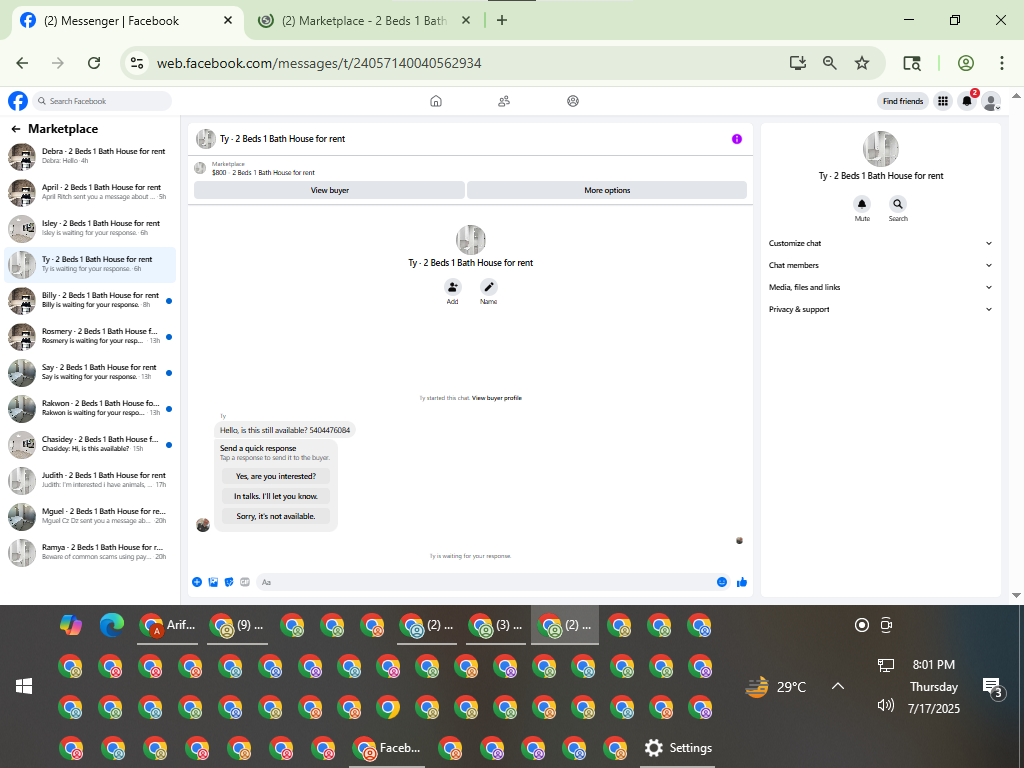Expand Privacy & support section
Image resolution: width=1024 pixels, height=768 pixels.
tap(880, 310)
